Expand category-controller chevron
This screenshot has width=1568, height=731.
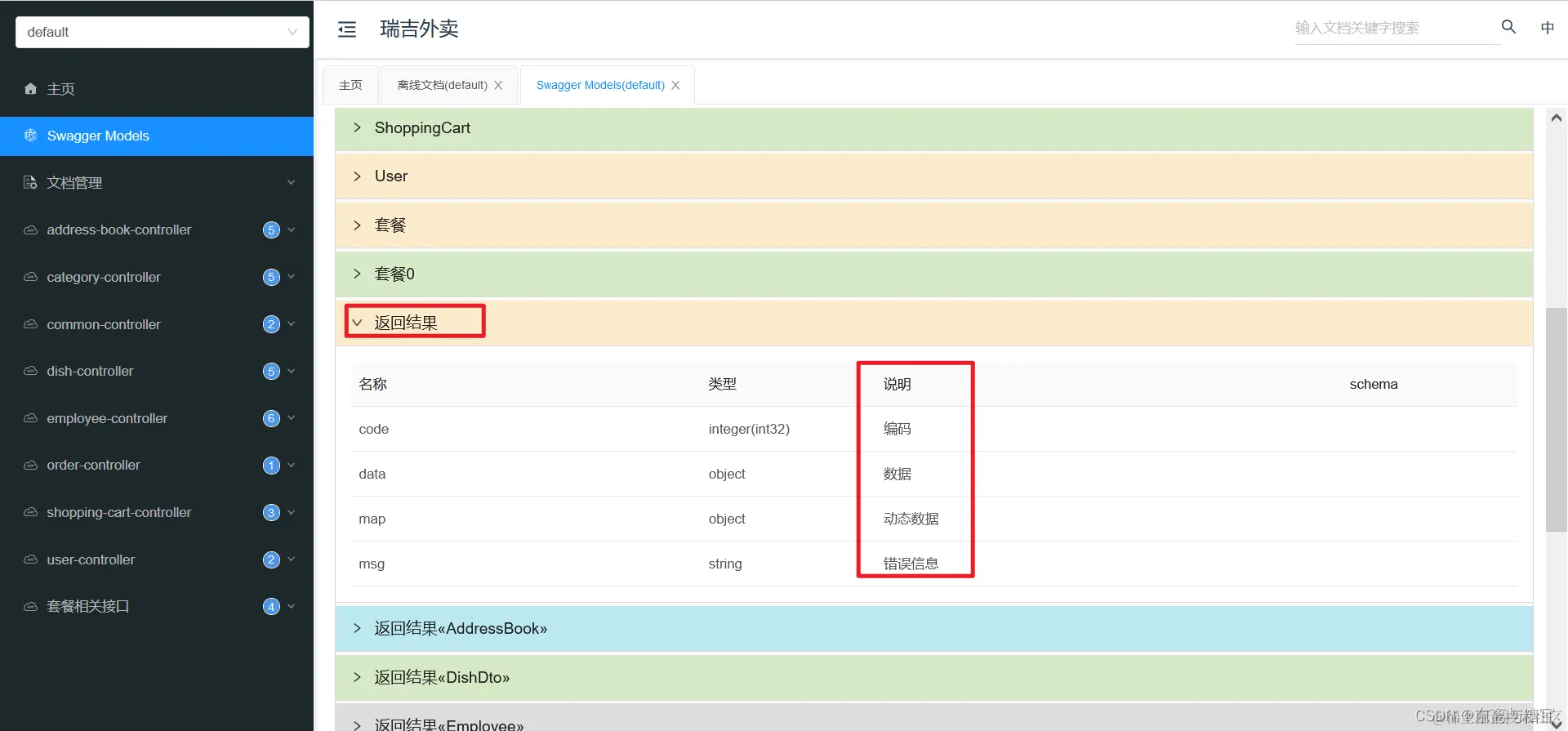tap(292, 277)
